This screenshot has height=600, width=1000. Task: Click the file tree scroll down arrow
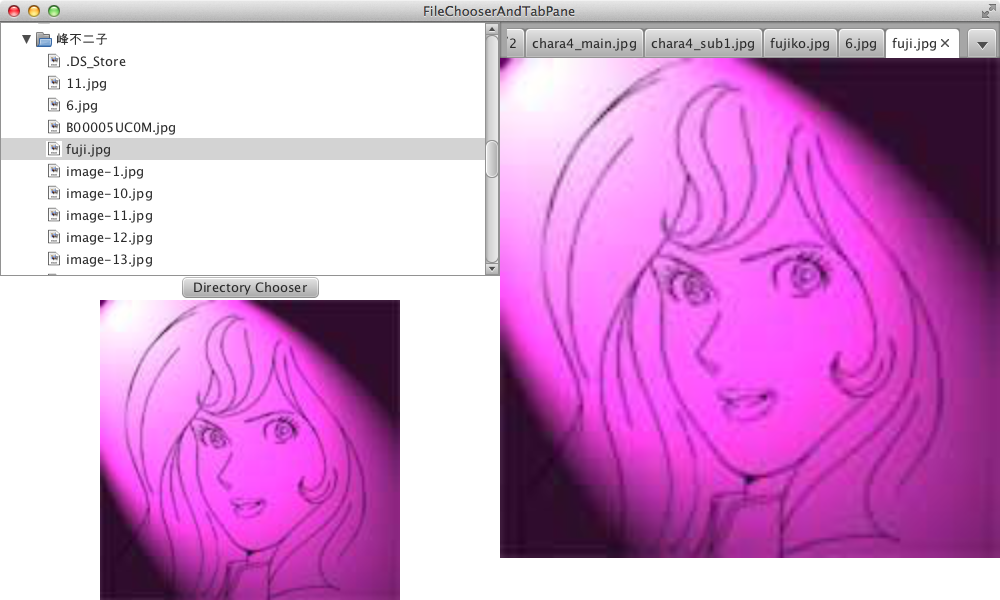[x=492, y=269]
